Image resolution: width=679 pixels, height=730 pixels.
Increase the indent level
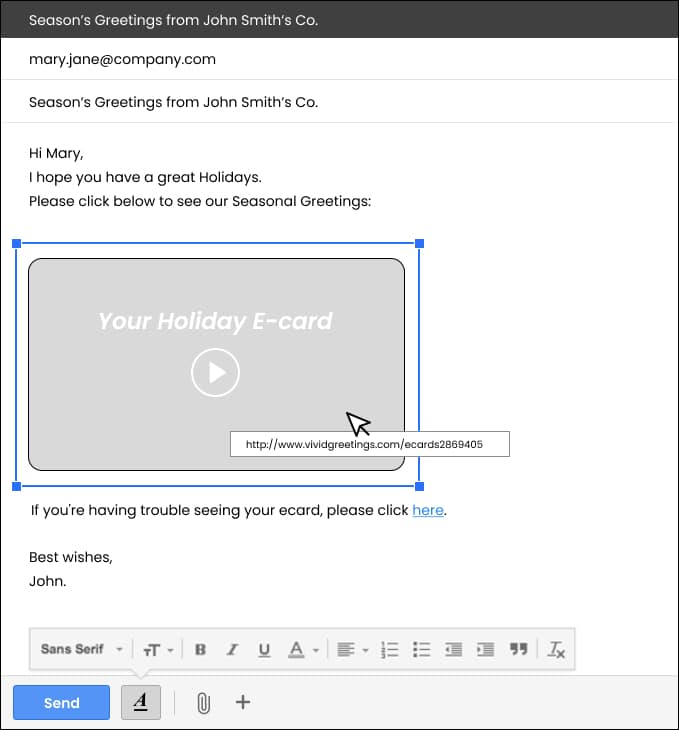coord(485,650)
